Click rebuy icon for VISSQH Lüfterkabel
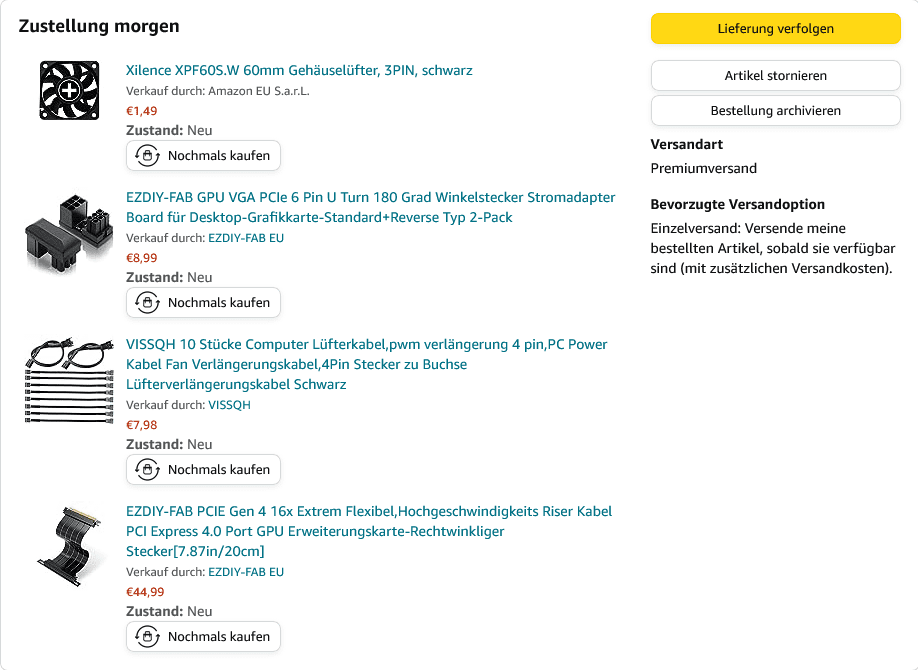Viewport: 918px width, 670px height. point(148,470)
